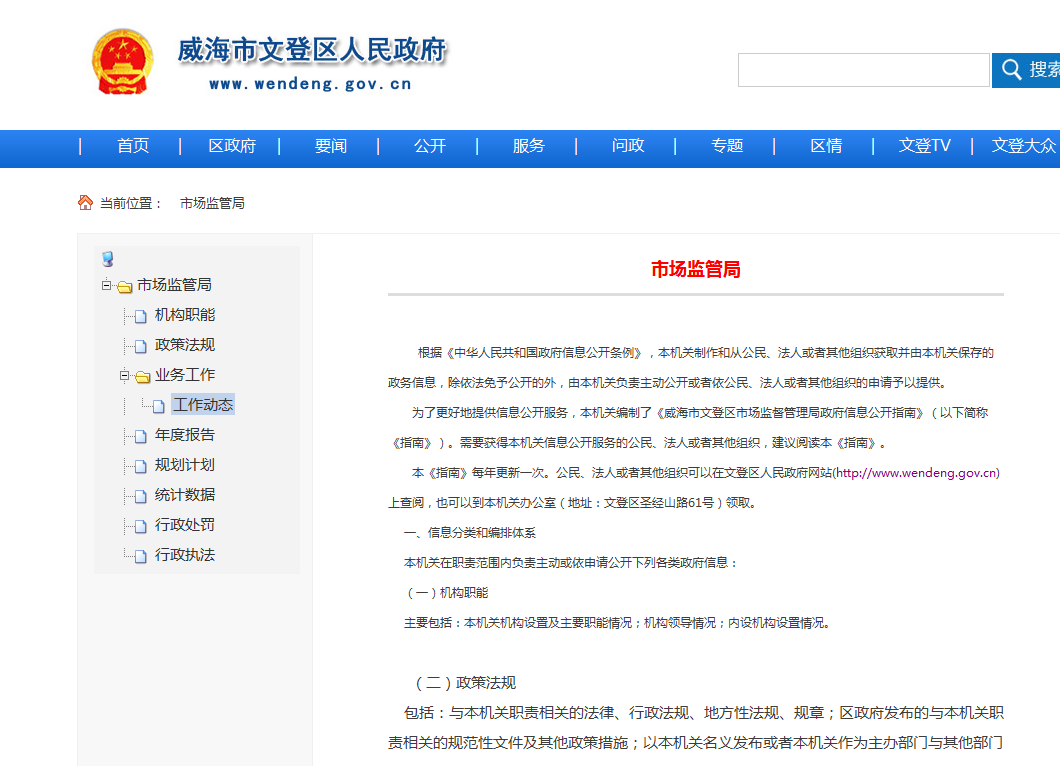The width and height of the screenshot is (1060, 766).
Task: Open 服务 in navigation bar
Action: 529,146
